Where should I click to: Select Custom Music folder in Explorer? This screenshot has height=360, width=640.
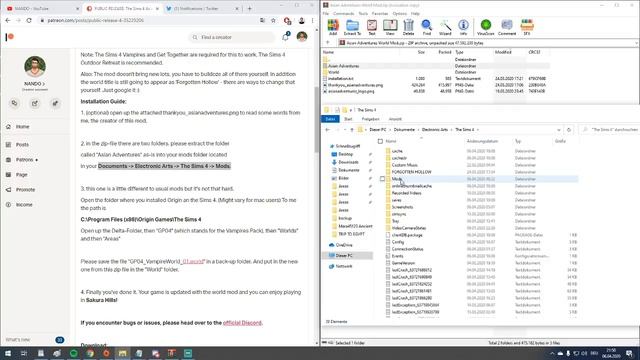(404, 165)
